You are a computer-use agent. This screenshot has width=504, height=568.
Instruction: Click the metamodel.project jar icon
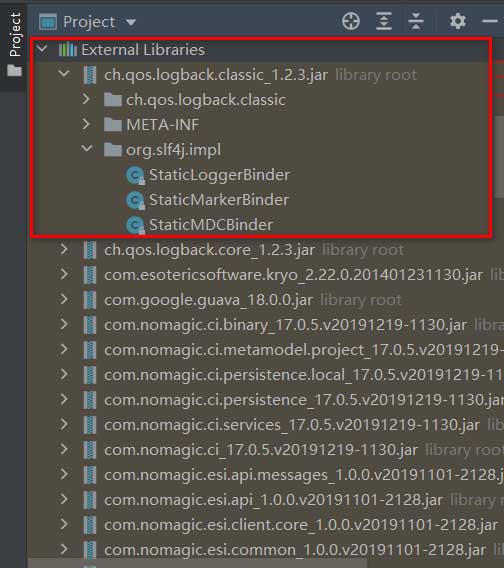click(90, 350)
